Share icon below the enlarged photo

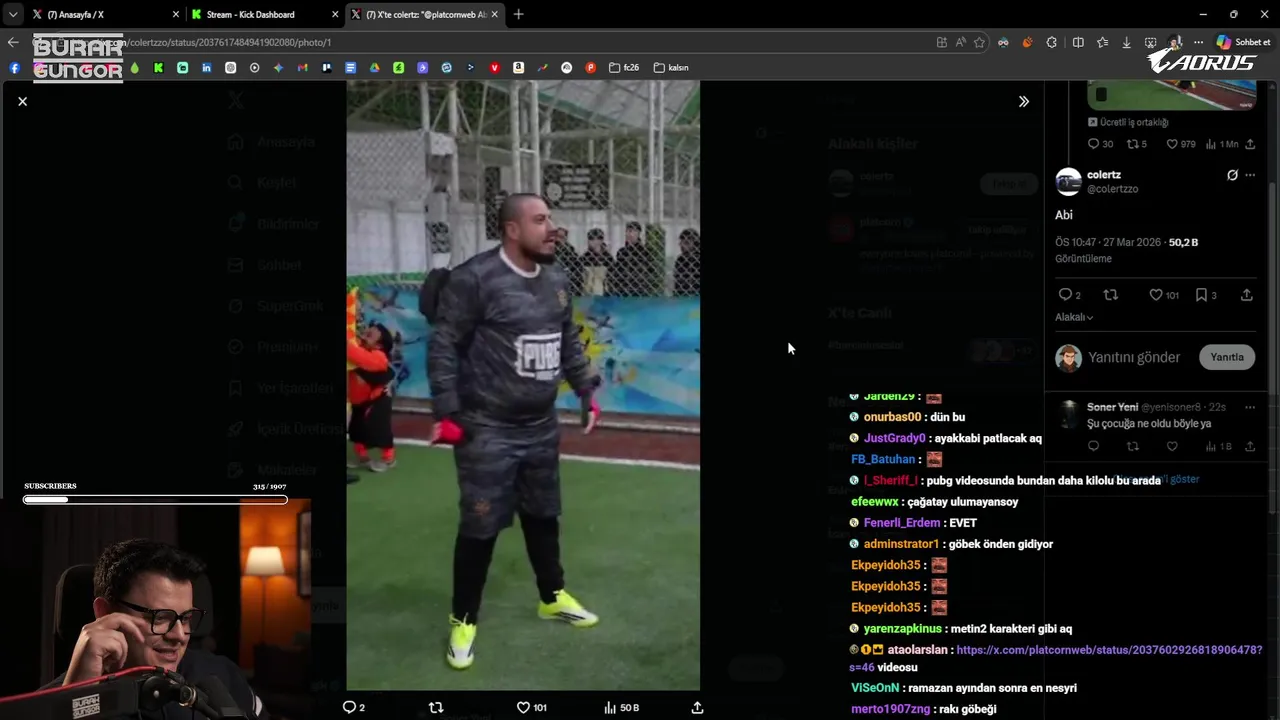coord(697,707)
